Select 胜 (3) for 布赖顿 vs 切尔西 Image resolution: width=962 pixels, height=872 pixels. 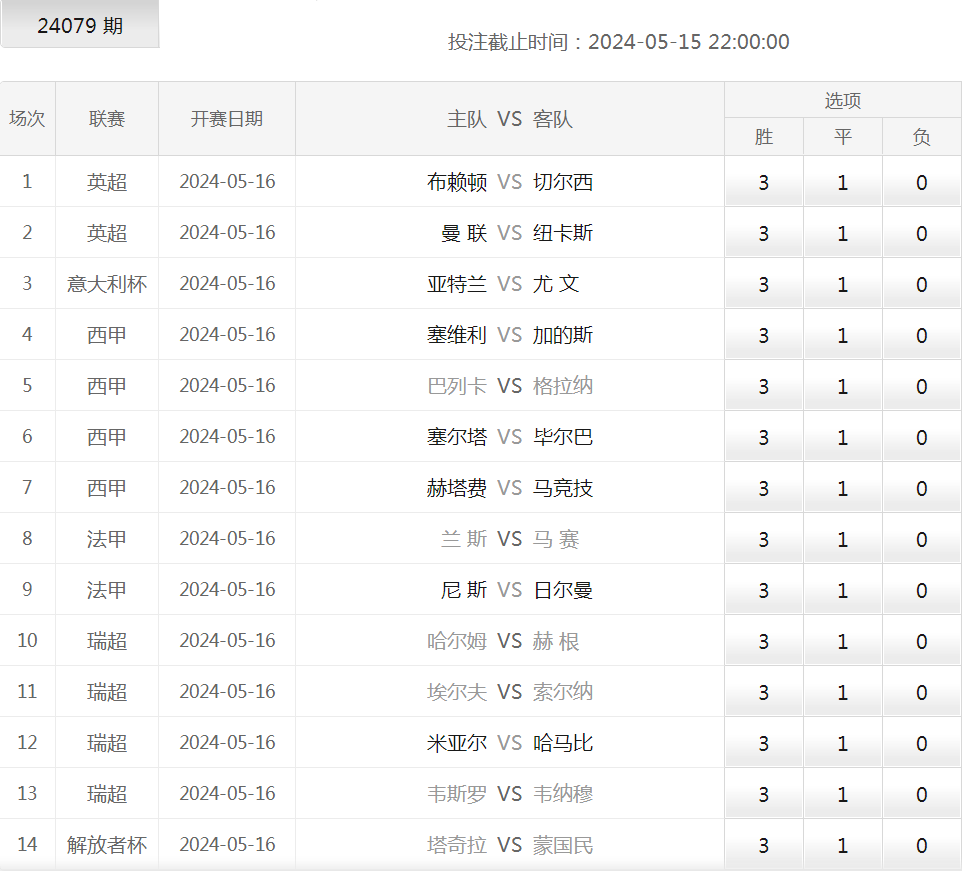point(764,182)
